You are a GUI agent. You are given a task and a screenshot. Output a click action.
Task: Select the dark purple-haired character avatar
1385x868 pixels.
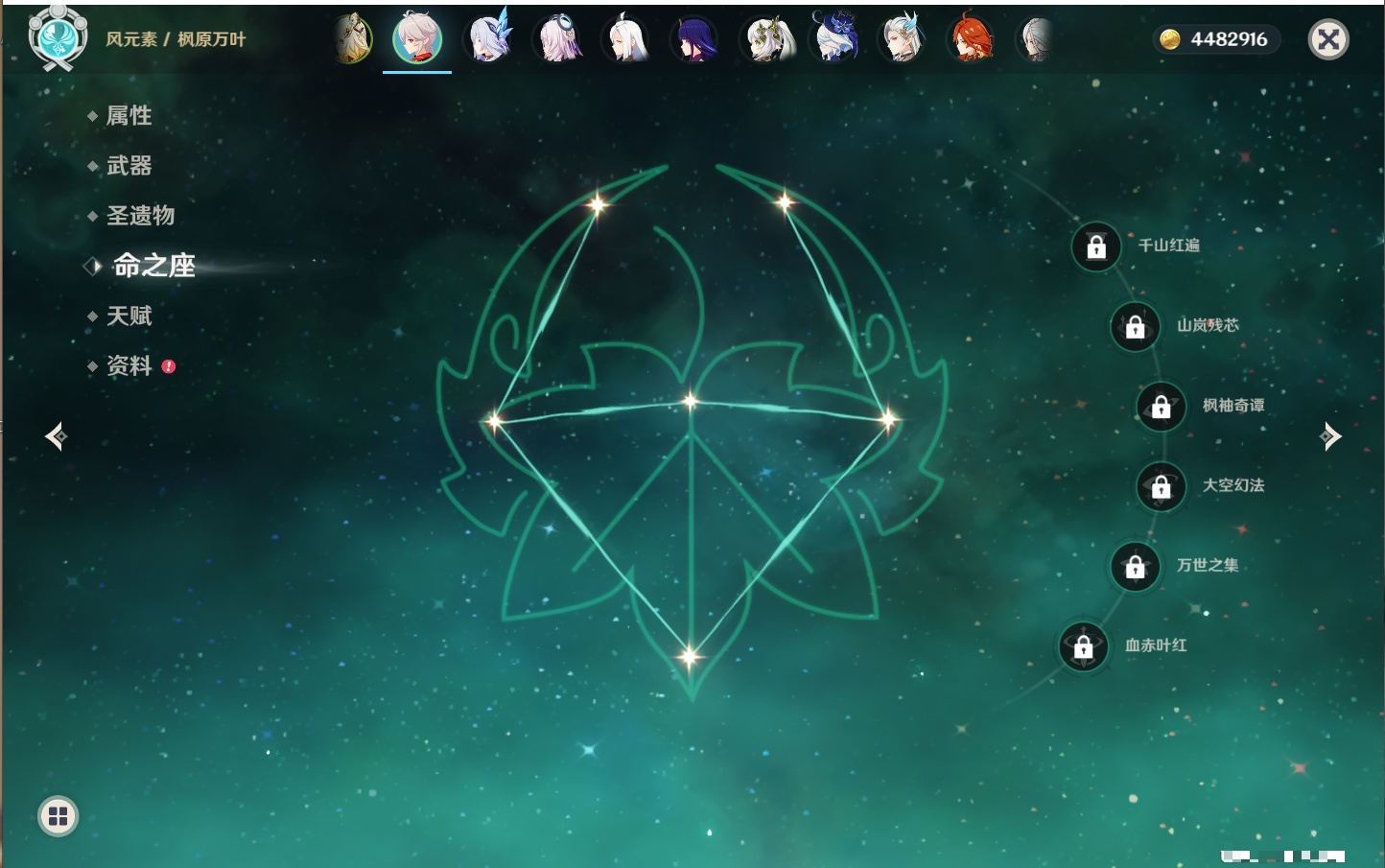tap(694, 39)
